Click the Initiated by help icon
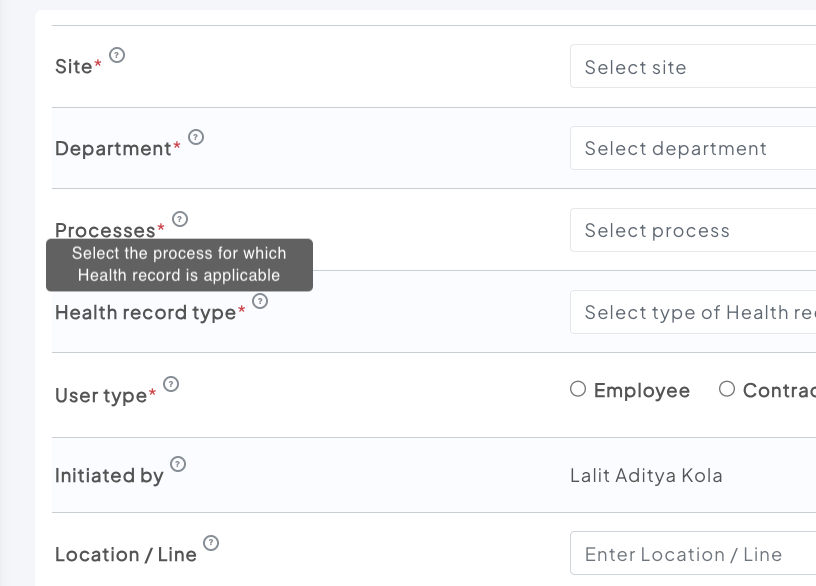The width and height of the screenshot is (816, 586). click(x=178, y=463)
